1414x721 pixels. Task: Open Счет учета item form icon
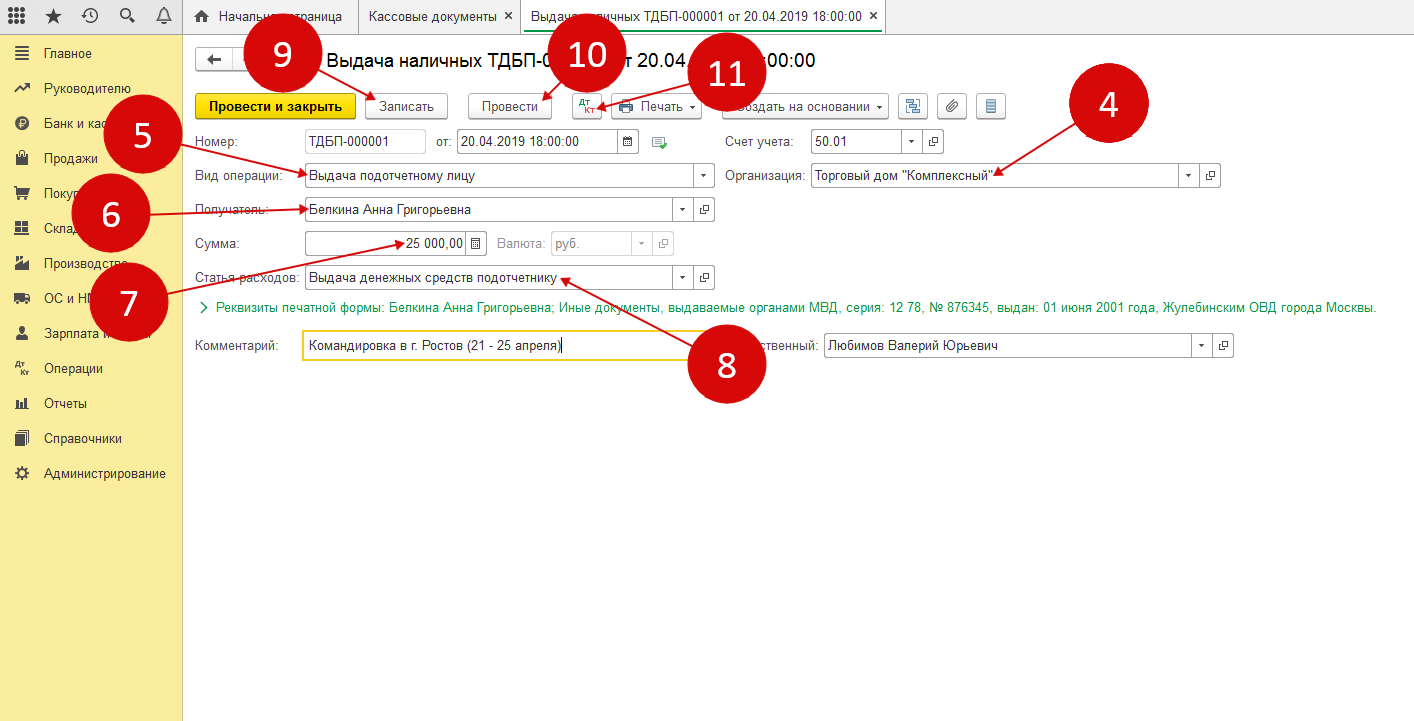pos(933,142)
